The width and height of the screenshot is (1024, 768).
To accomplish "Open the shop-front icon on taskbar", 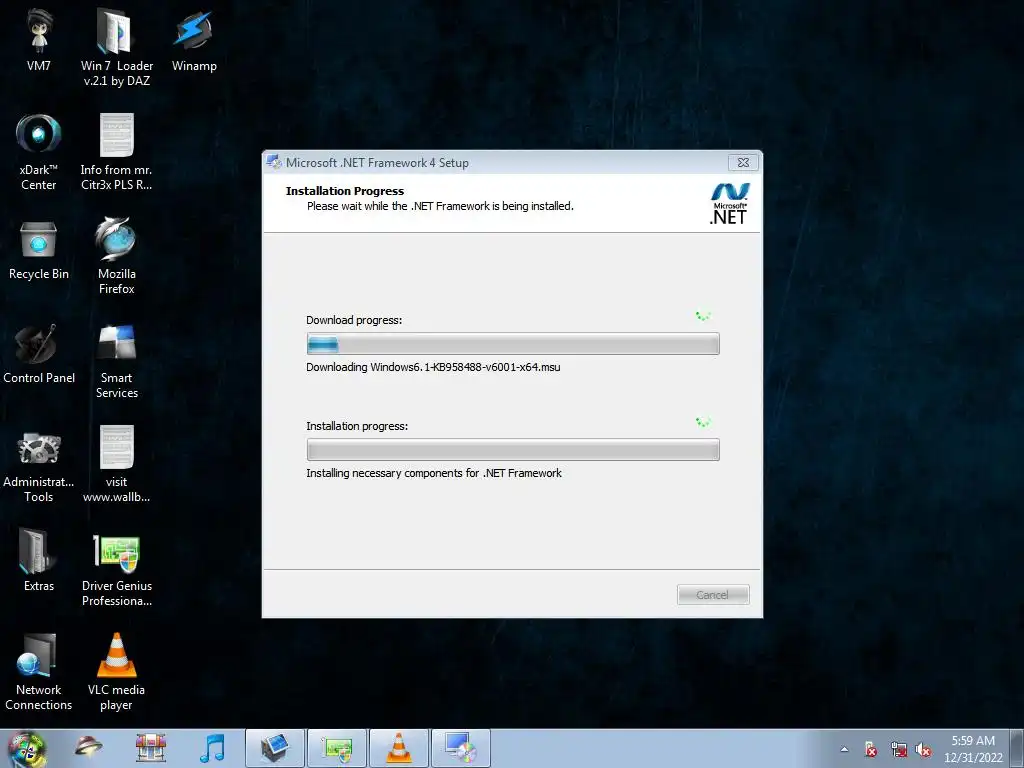I will 151,748.
